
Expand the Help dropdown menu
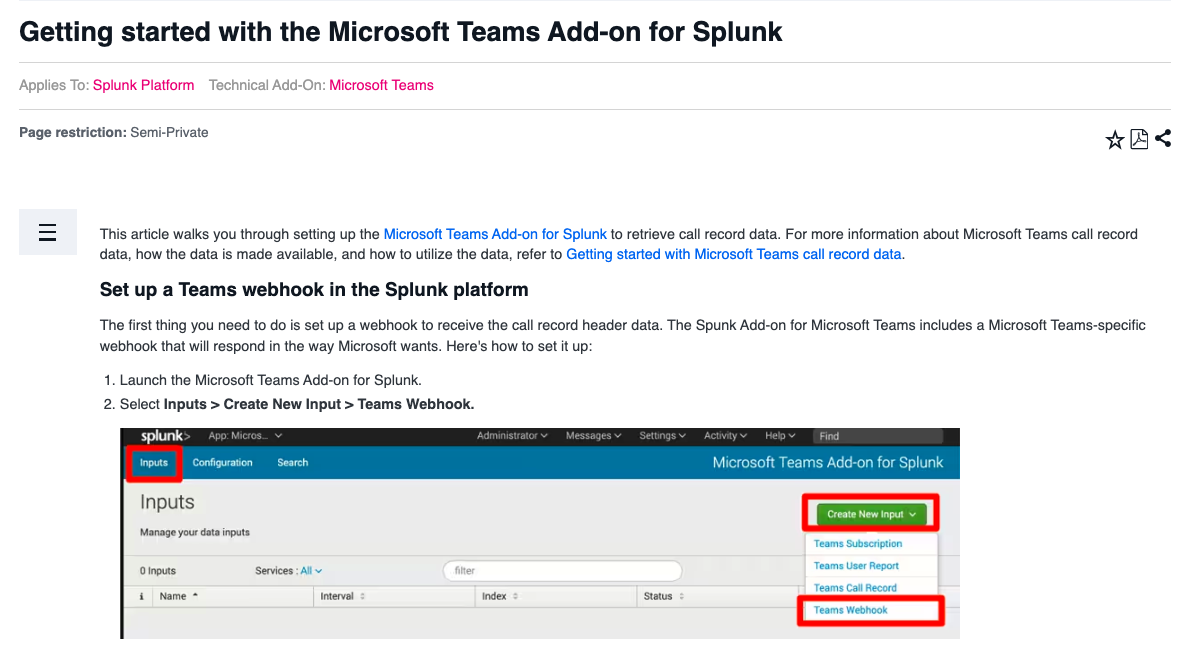click(x=779, y=435)
